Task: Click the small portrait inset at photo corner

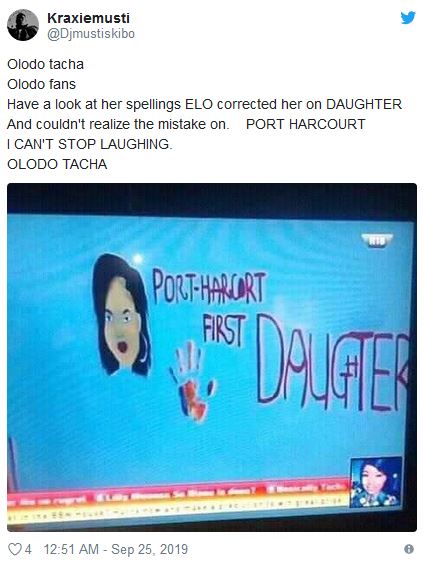Action: pos(376,483)
